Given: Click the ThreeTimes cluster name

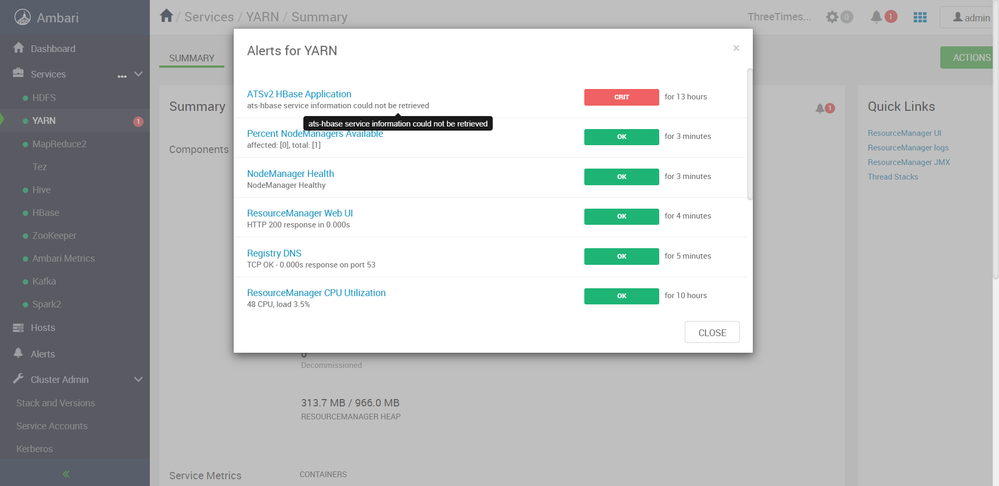Looking at the screenshot, I should pyautogui.click(x=780, y=17).
